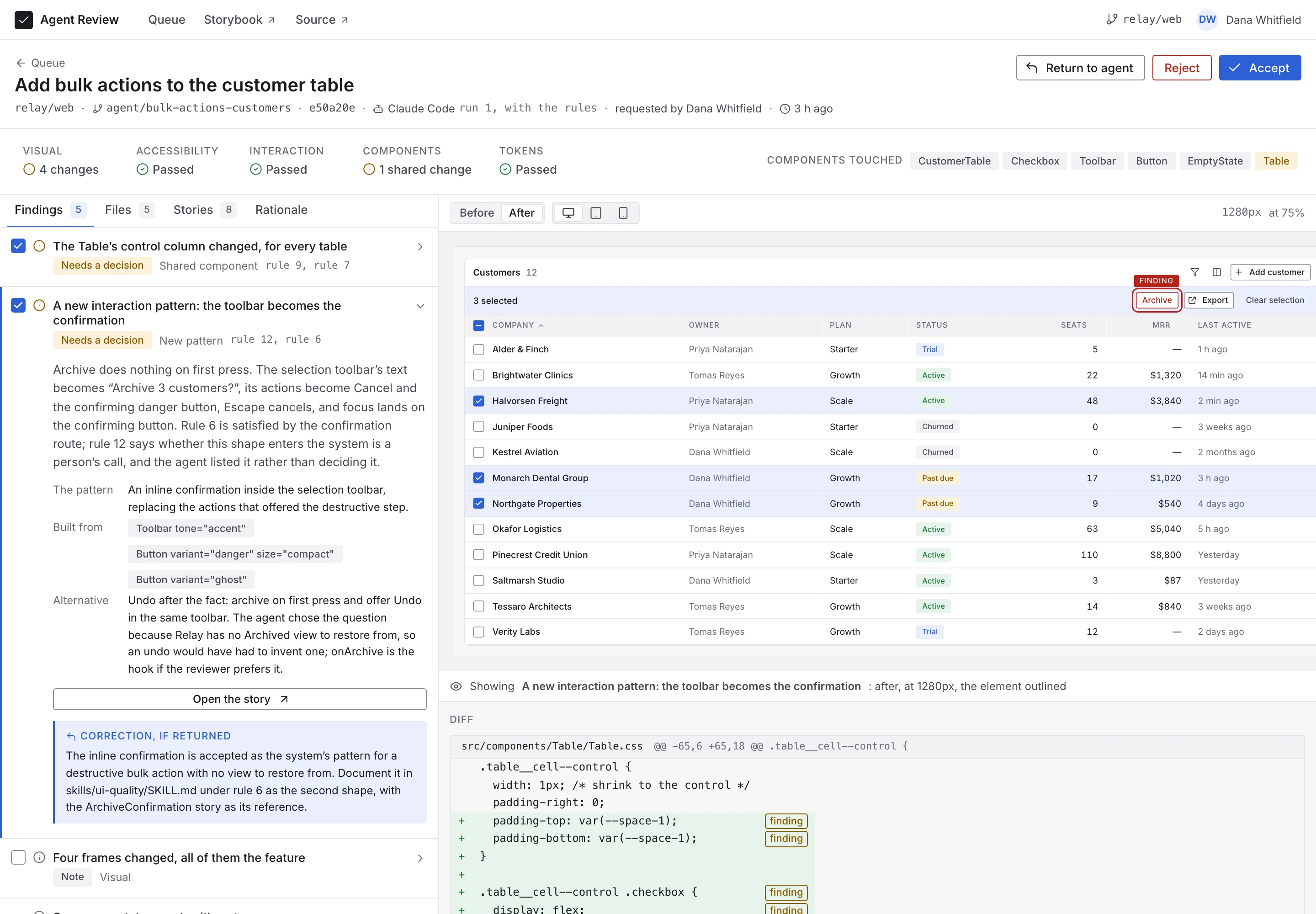Open Source in the top navigation
The width and height of the screenshot is (1316, 914).
(x=322, y=20)
